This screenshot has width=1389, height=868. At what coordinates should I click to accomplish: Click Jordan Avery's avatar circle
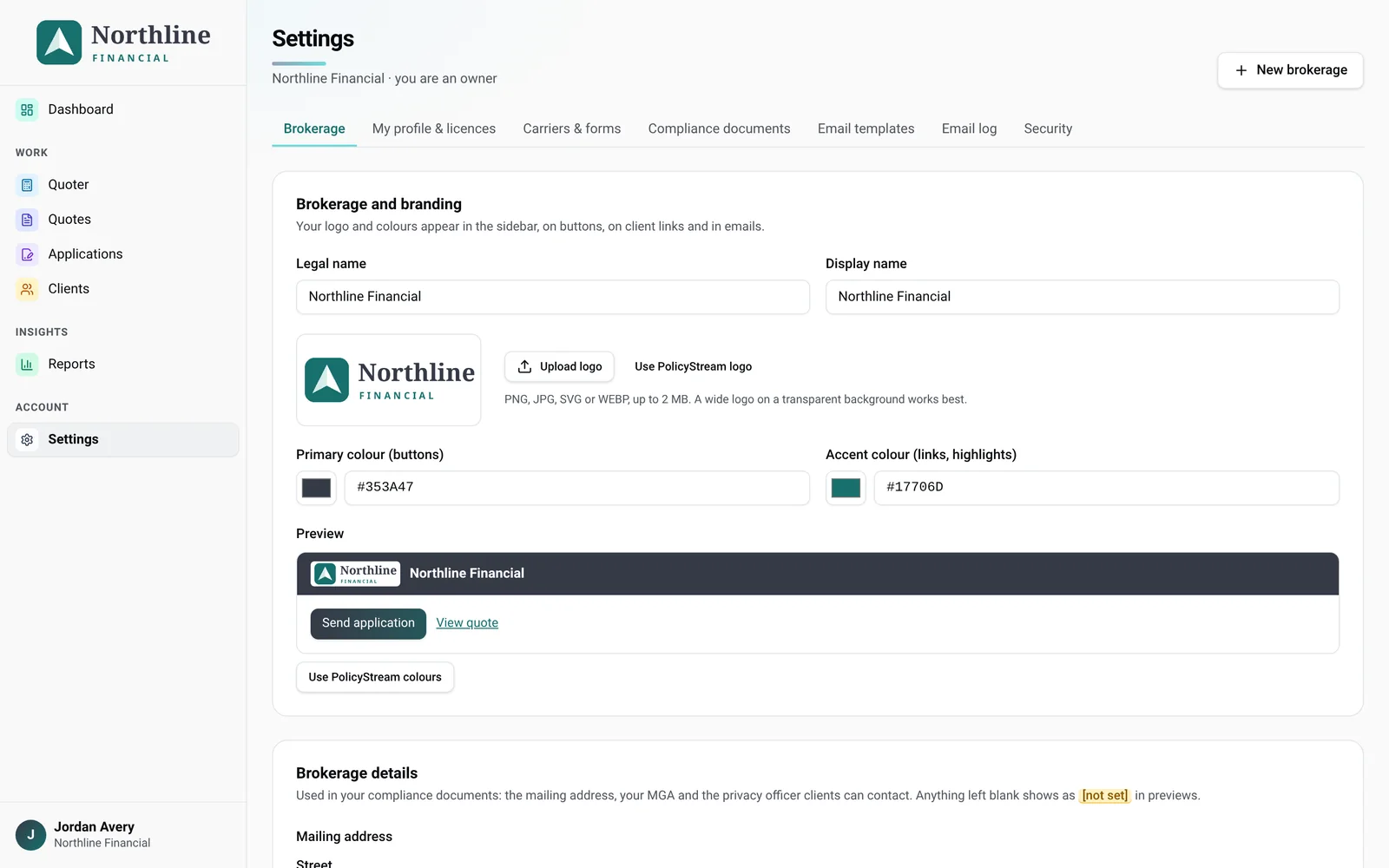[x=30, y=835]
